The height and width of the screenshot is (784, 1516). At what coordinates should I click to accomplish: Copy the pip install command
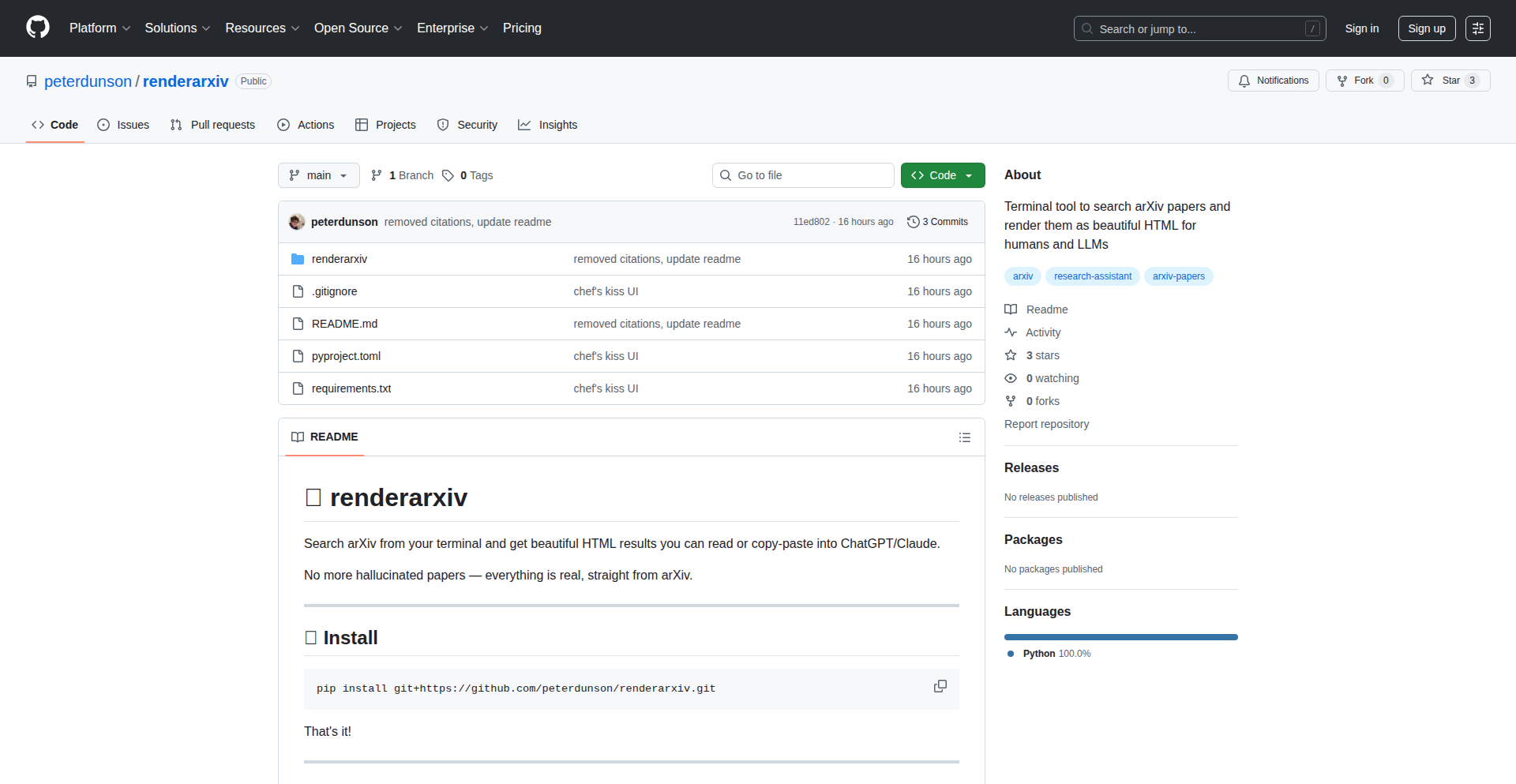point(940,686)
